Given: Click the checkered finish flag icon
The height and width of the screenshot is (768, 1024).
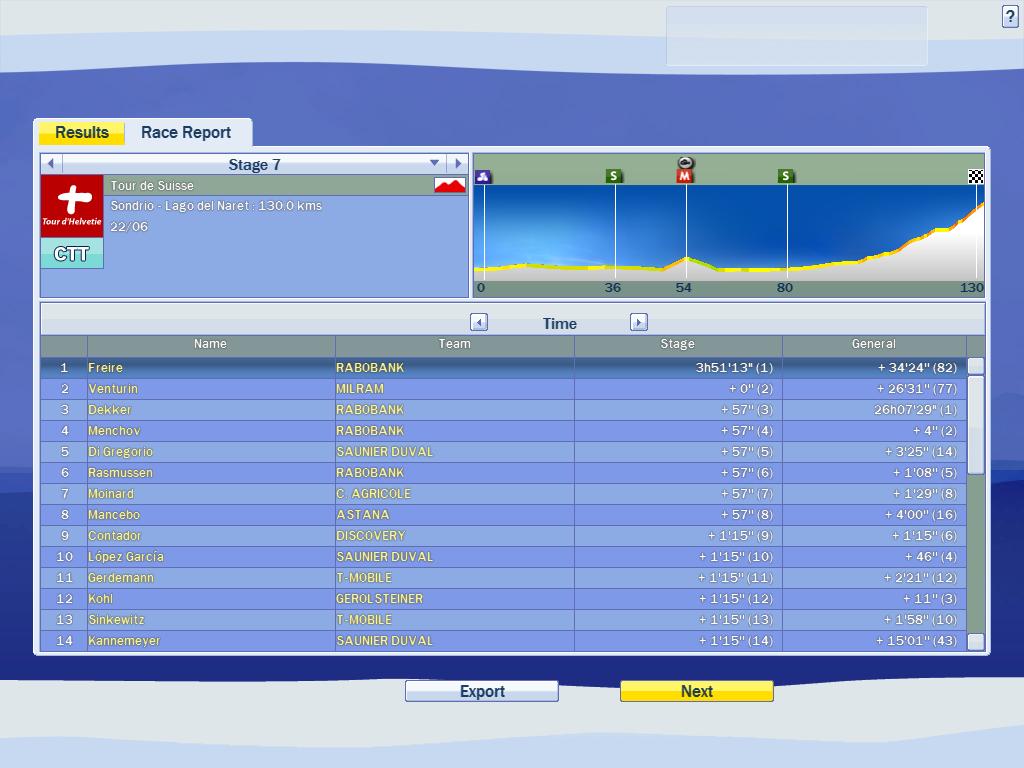Looking at the screenshot, I should (975, 177).
